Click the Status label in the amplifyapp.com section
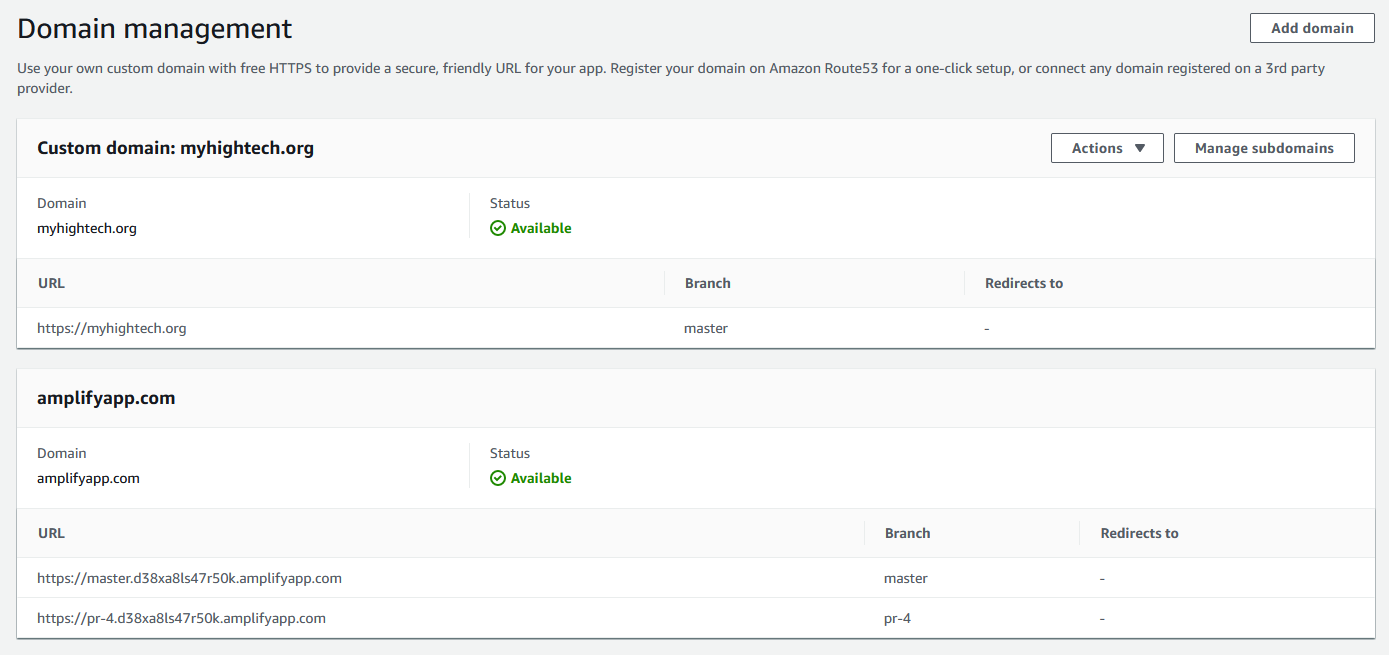Screen dimensions: 1389x655 [510, 453]
